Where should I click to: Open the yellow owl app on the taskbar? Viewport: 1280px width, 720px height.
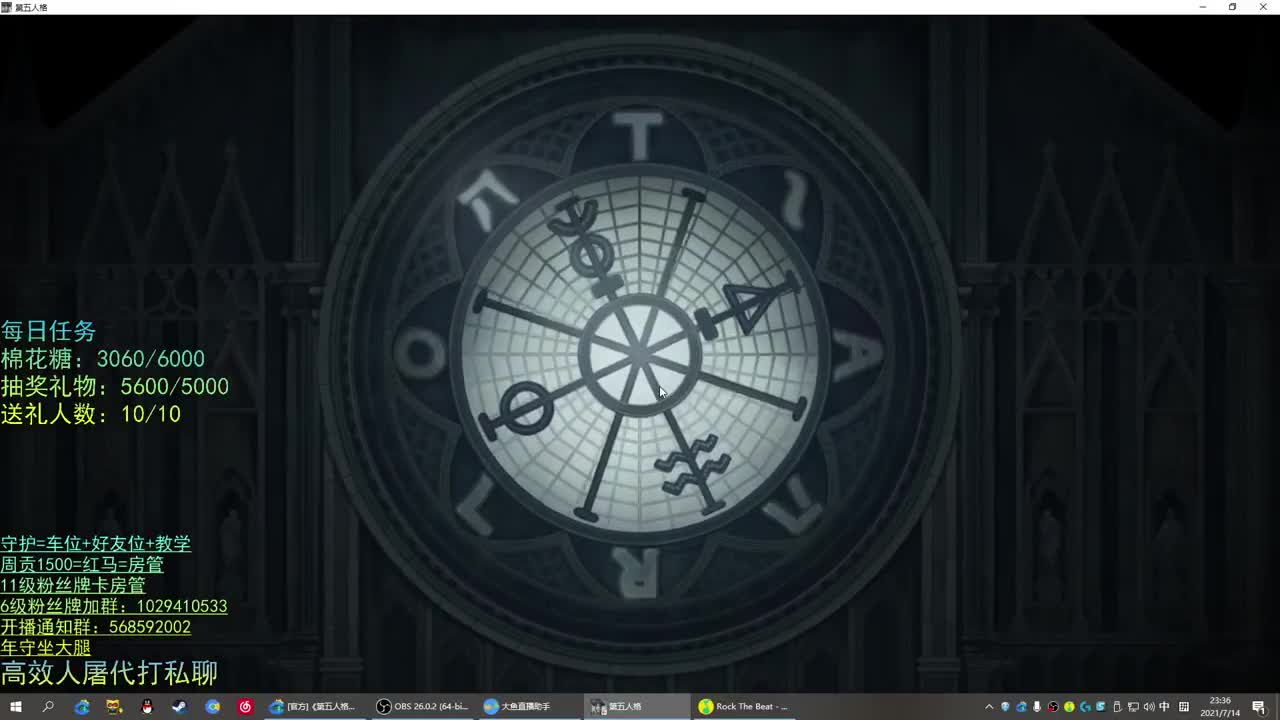[x=114, y=707]
